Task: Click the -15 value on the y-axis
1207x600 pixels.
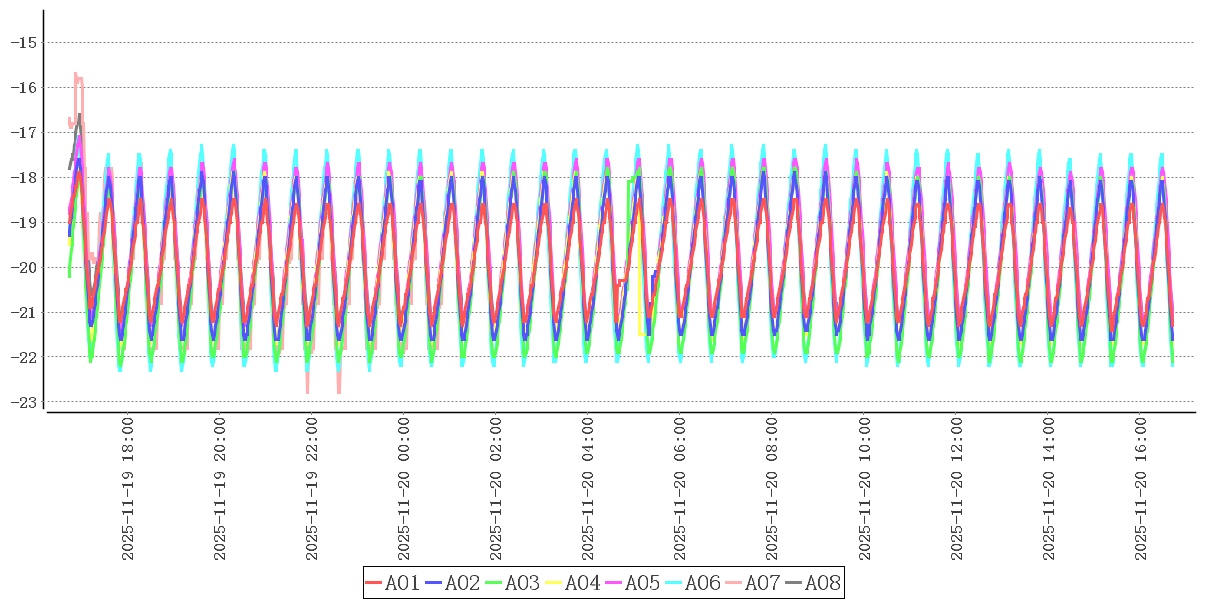Action: [x=23, y=42]
